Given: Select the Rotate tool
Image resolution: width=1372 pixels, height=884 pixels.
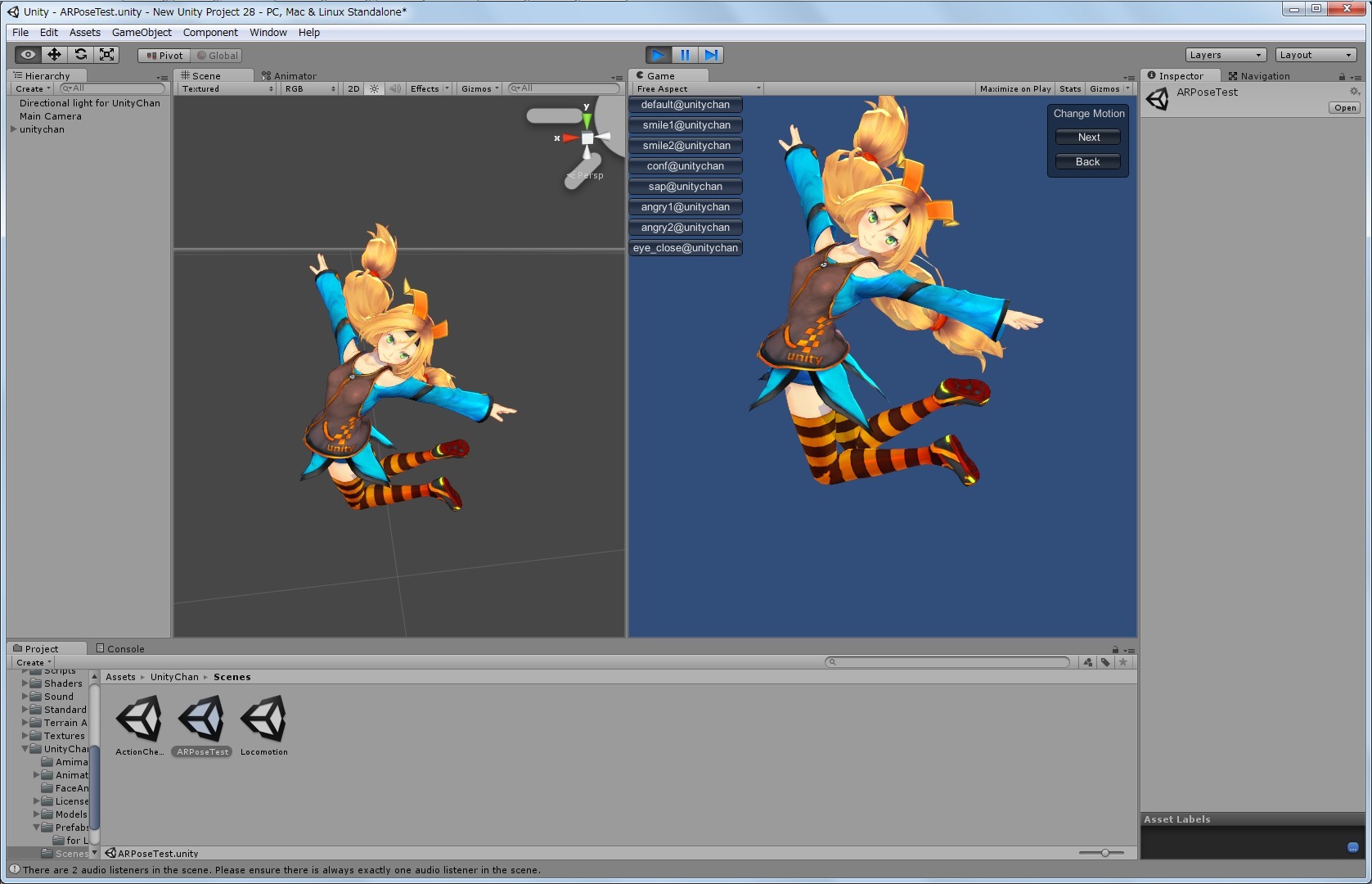Looking at the screenshot, I should (x=80, y=55).
